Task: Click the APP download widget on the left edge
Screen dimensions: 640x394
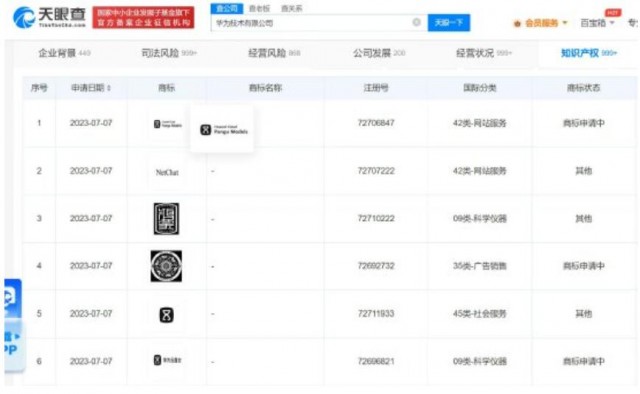Action: tap(13, 345)
